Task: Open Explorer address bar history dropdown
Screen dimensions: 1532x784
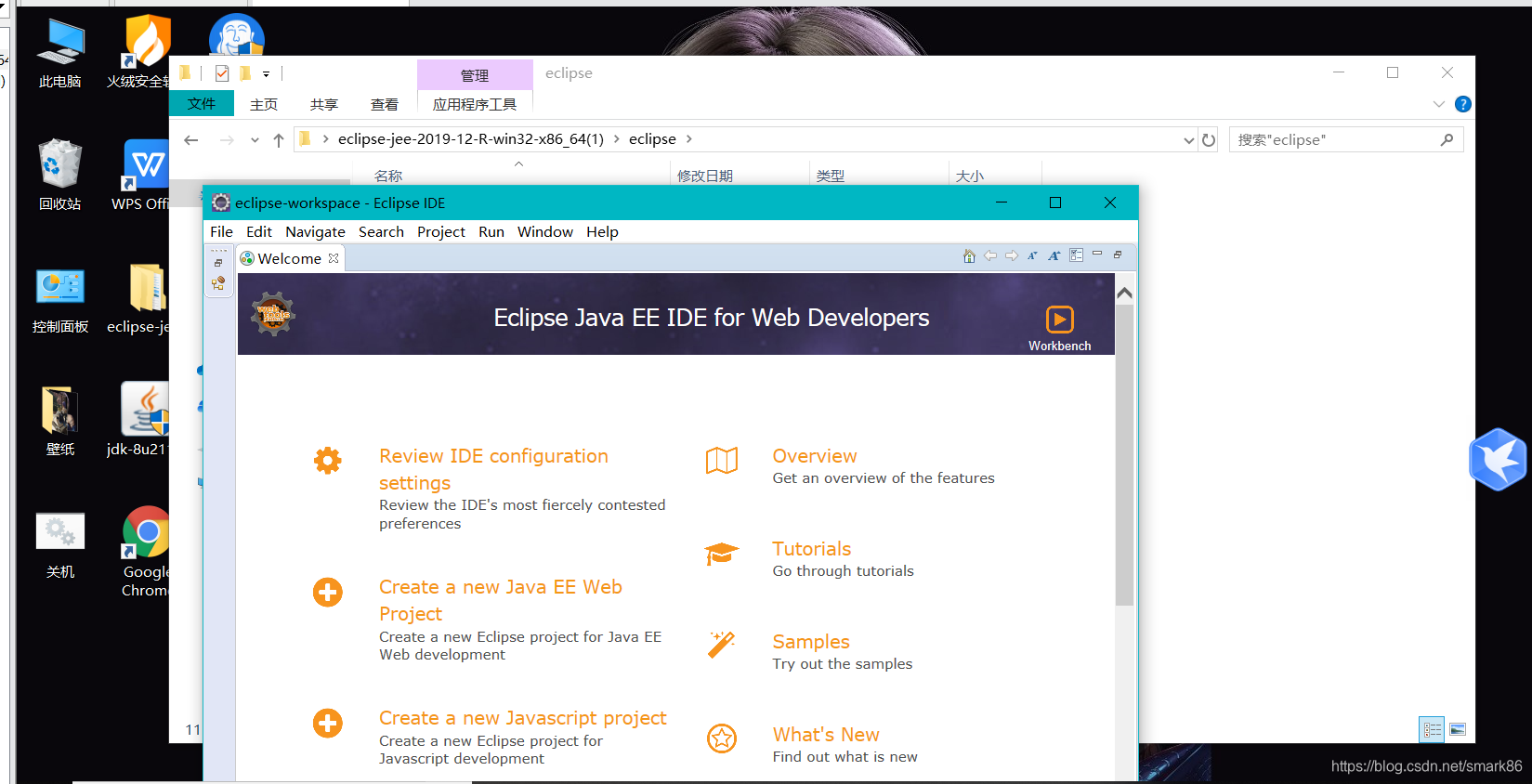Action: [1188, 140]
